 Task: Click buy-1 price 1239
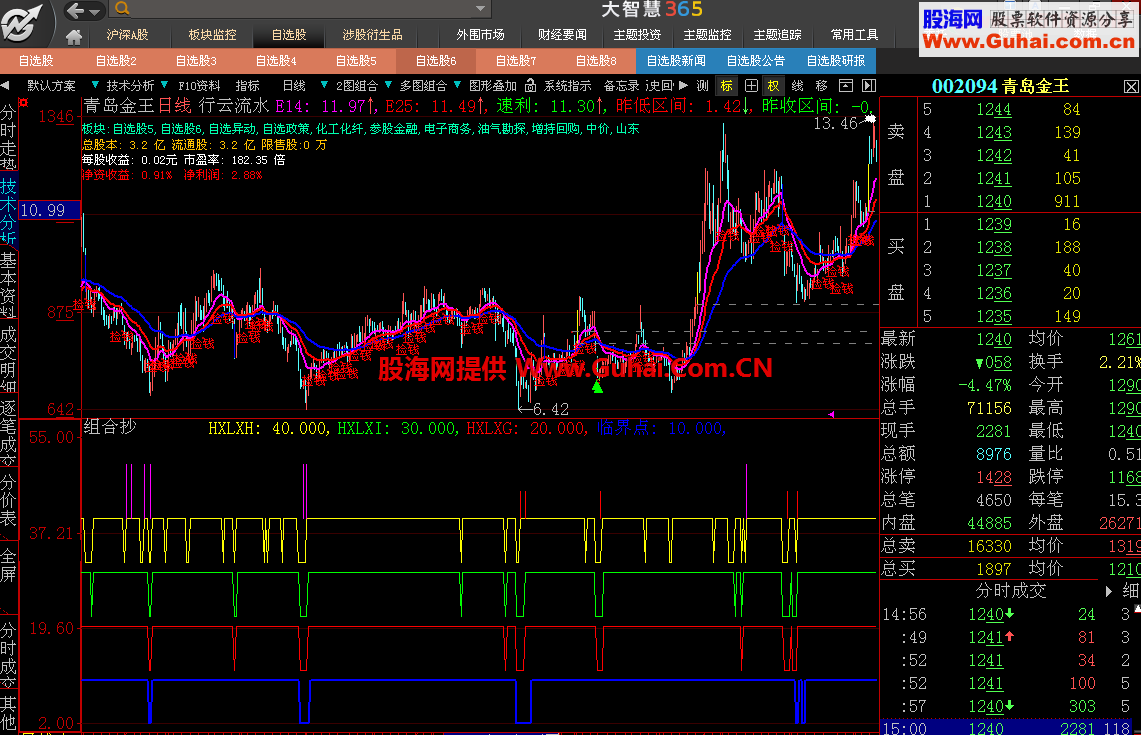pos(994,224)
